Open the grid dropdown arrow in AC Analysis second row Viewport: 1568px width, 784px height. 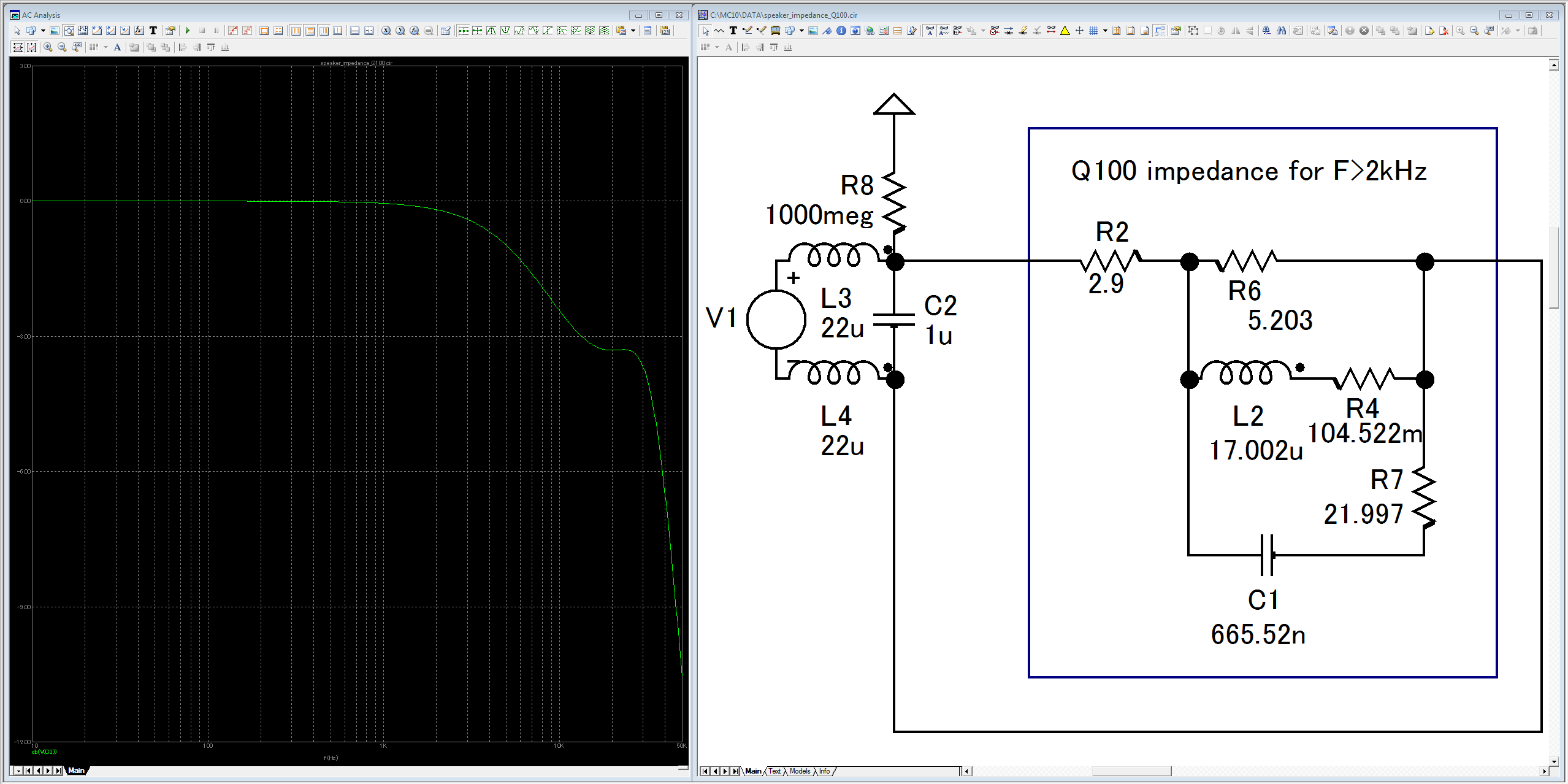coord(105,47)
